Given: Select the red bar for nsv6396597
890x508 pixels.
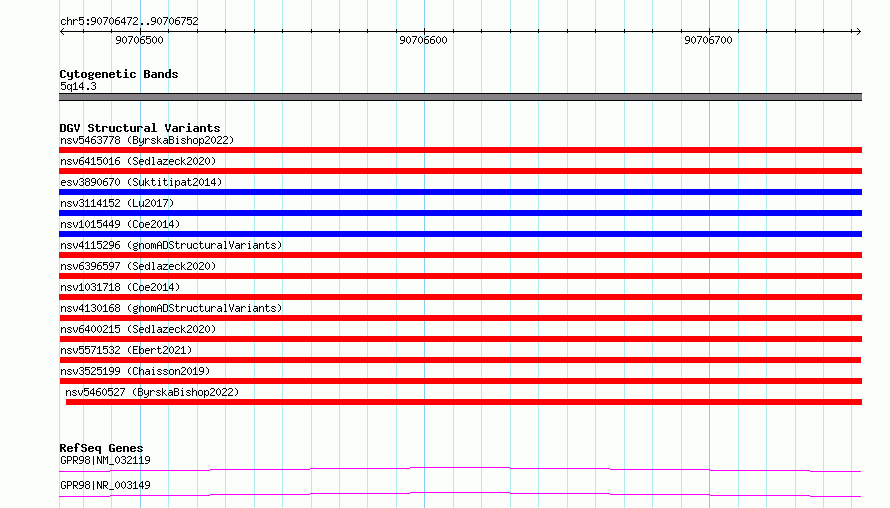Looking at the screenshot, I should coord(460,276).
